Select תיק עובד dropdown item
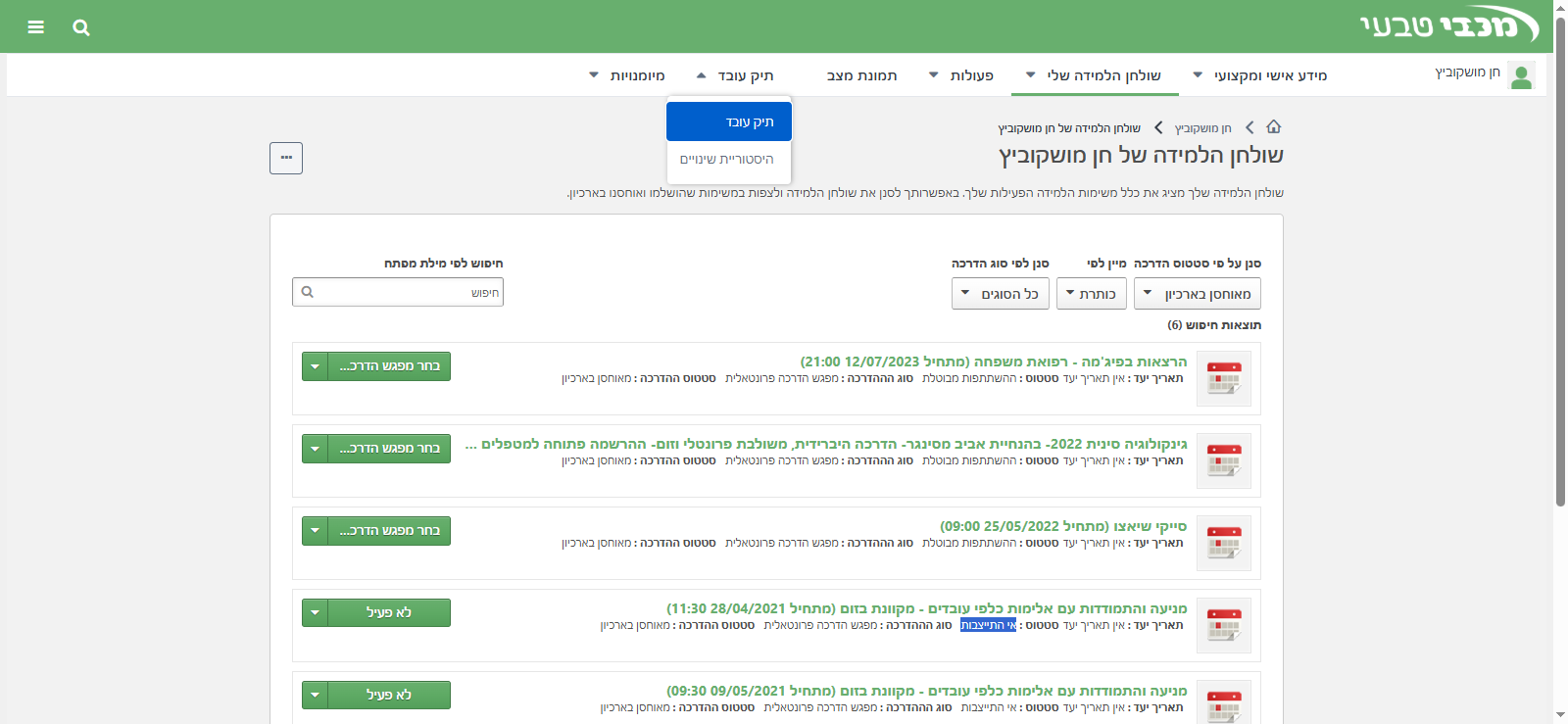The image size is (1568, 724). [729, 122]
